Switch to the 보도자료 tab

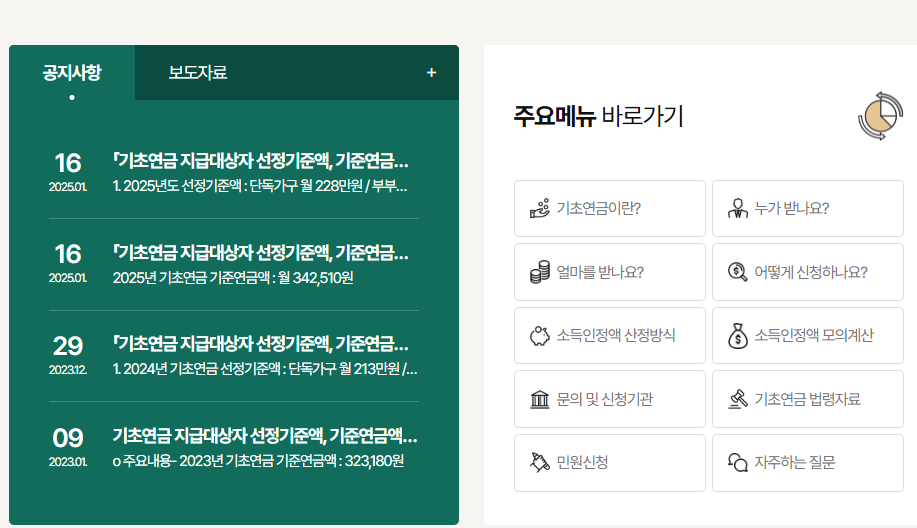[x=198, y=73]
